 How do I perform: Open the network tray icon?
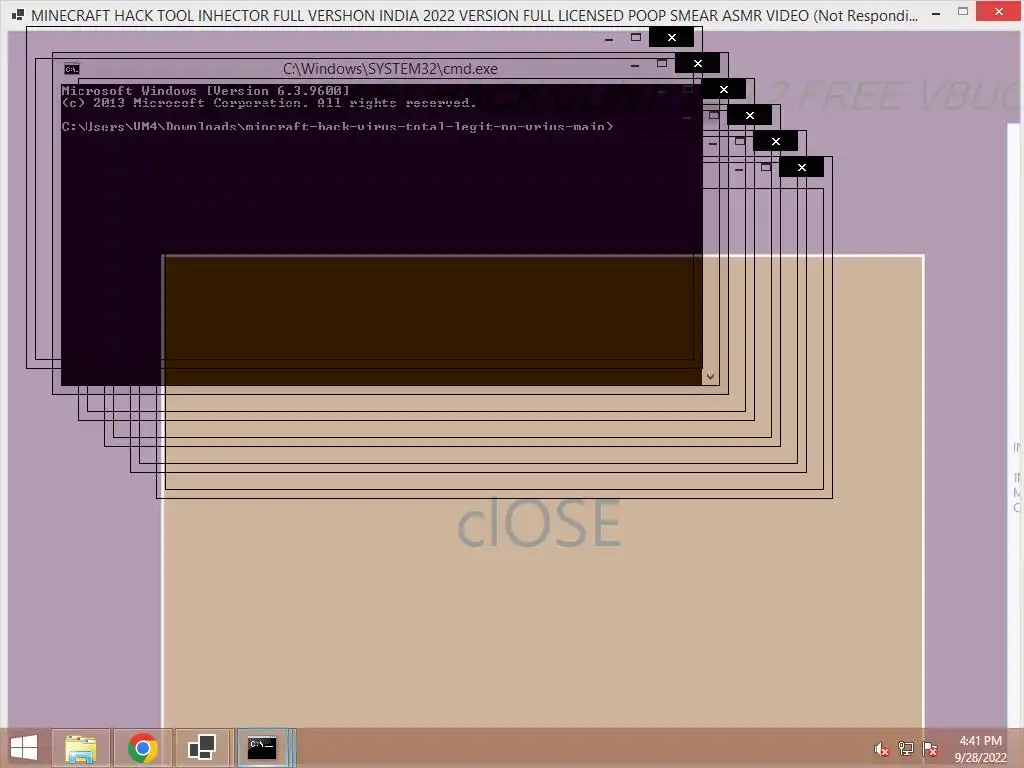pyautogui.click(x=906, y=749)
